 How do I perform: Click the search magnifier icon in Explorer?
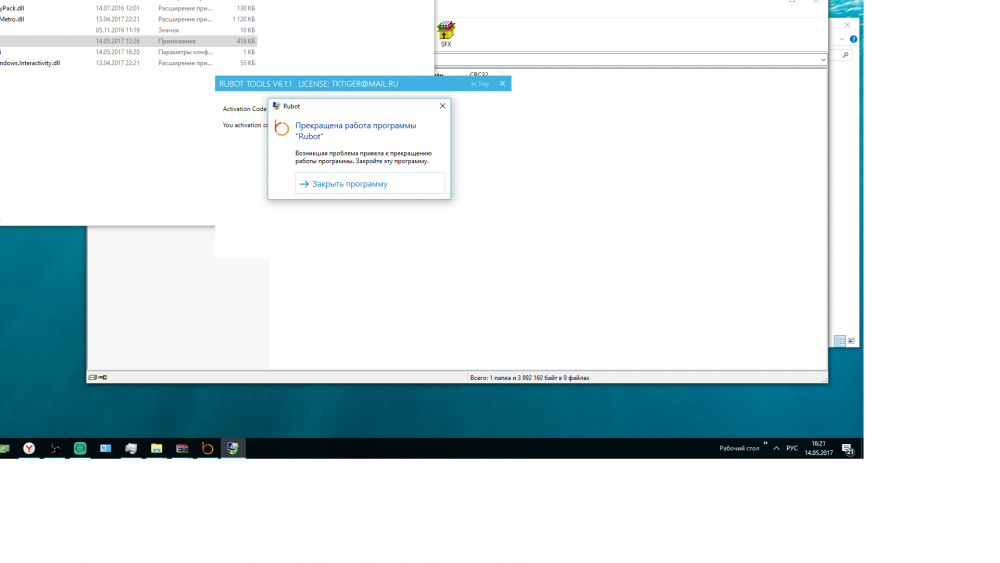[x=846, y=56]
